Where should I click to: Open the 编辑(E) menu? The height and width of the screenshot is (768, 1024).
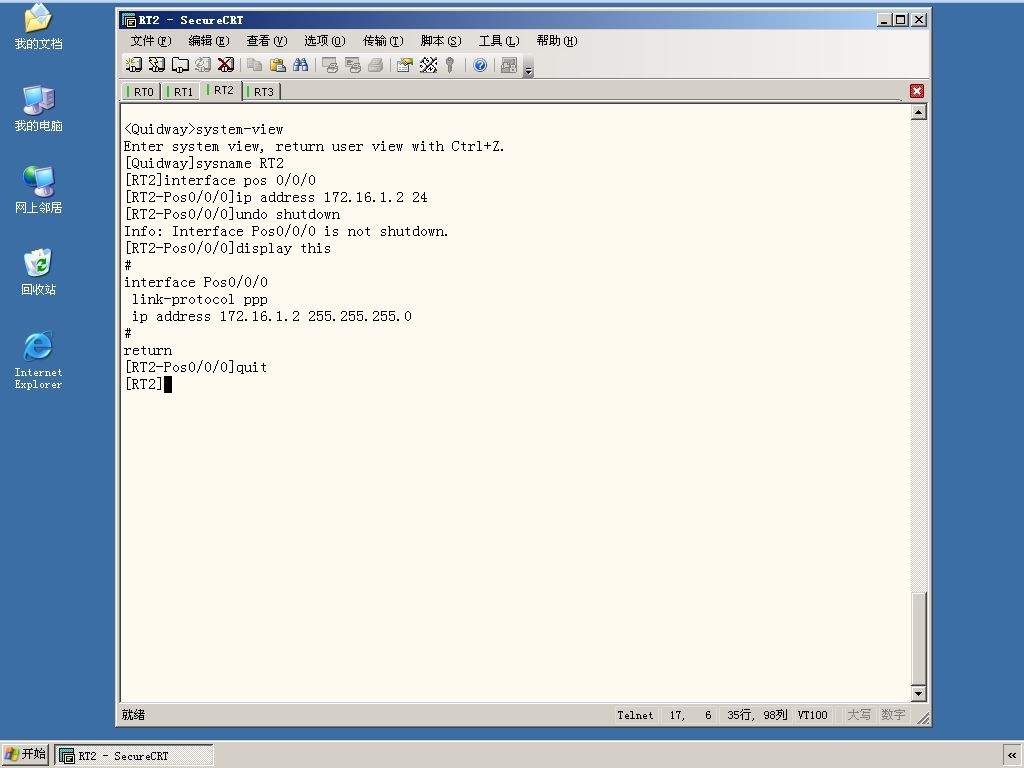[209, 40]
